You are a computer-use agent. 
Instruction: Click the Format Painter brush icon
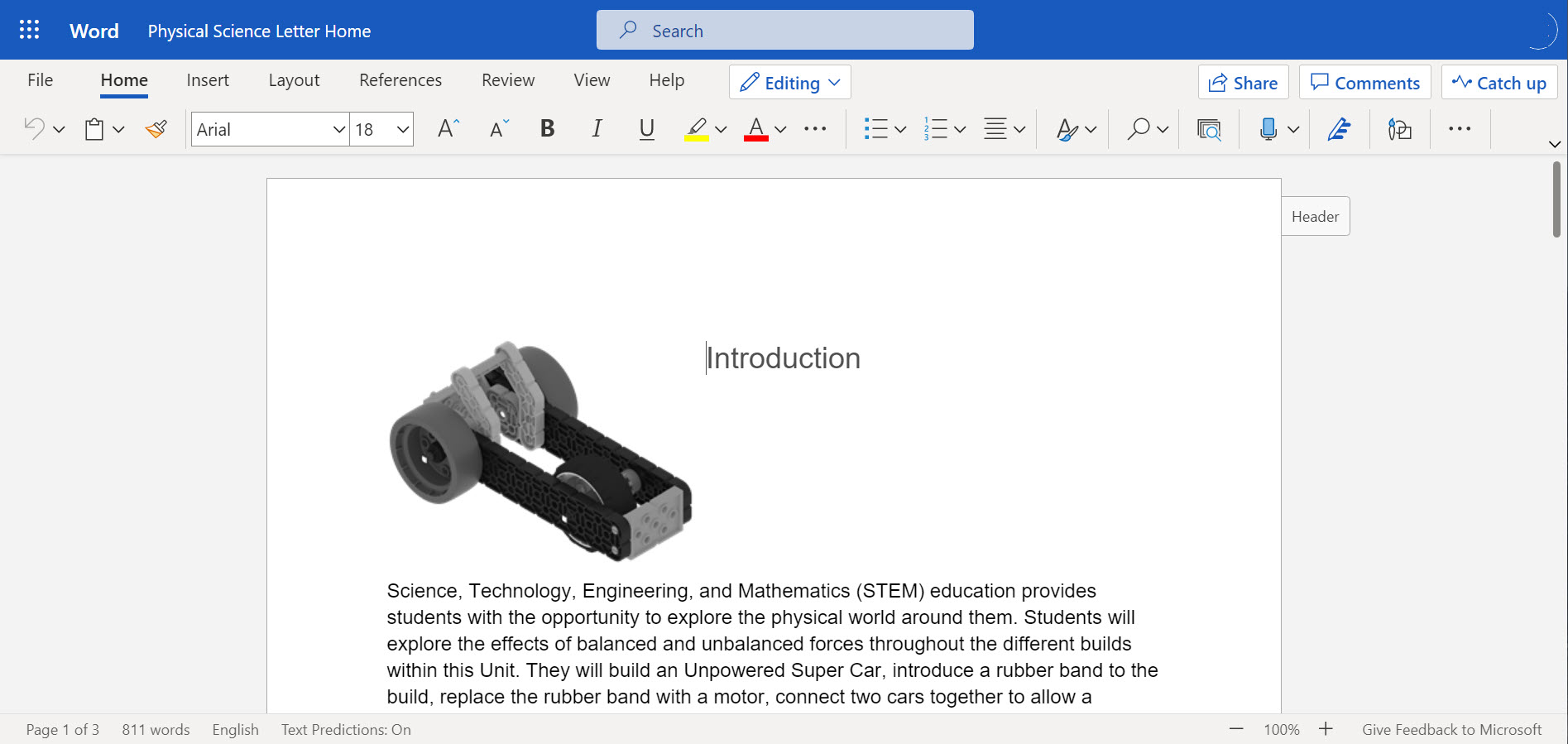156,129
